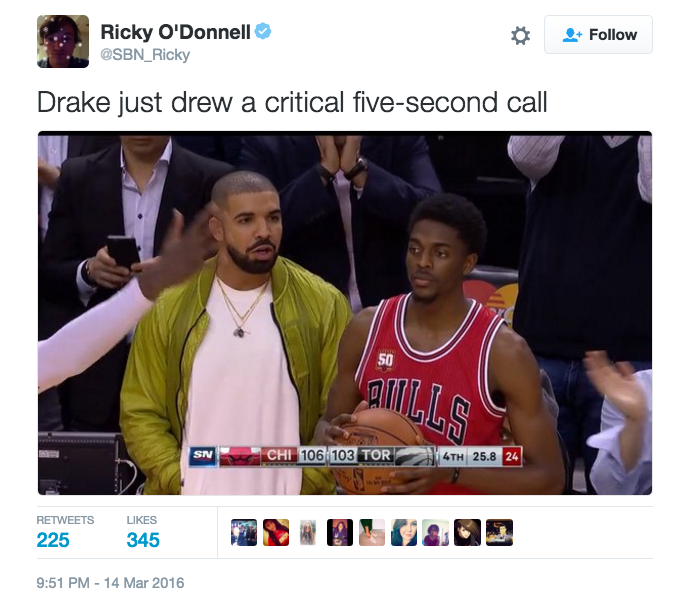Image resolution: width=691 pixels, height=598 pixels.
Task: Open the first liker avatar
Action: point(244,532)
